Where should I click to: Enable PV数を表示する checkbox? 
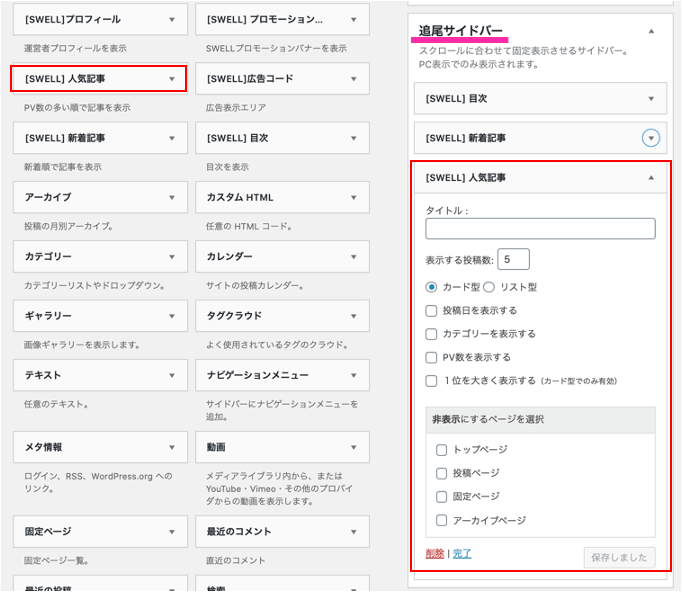(431, 358)
